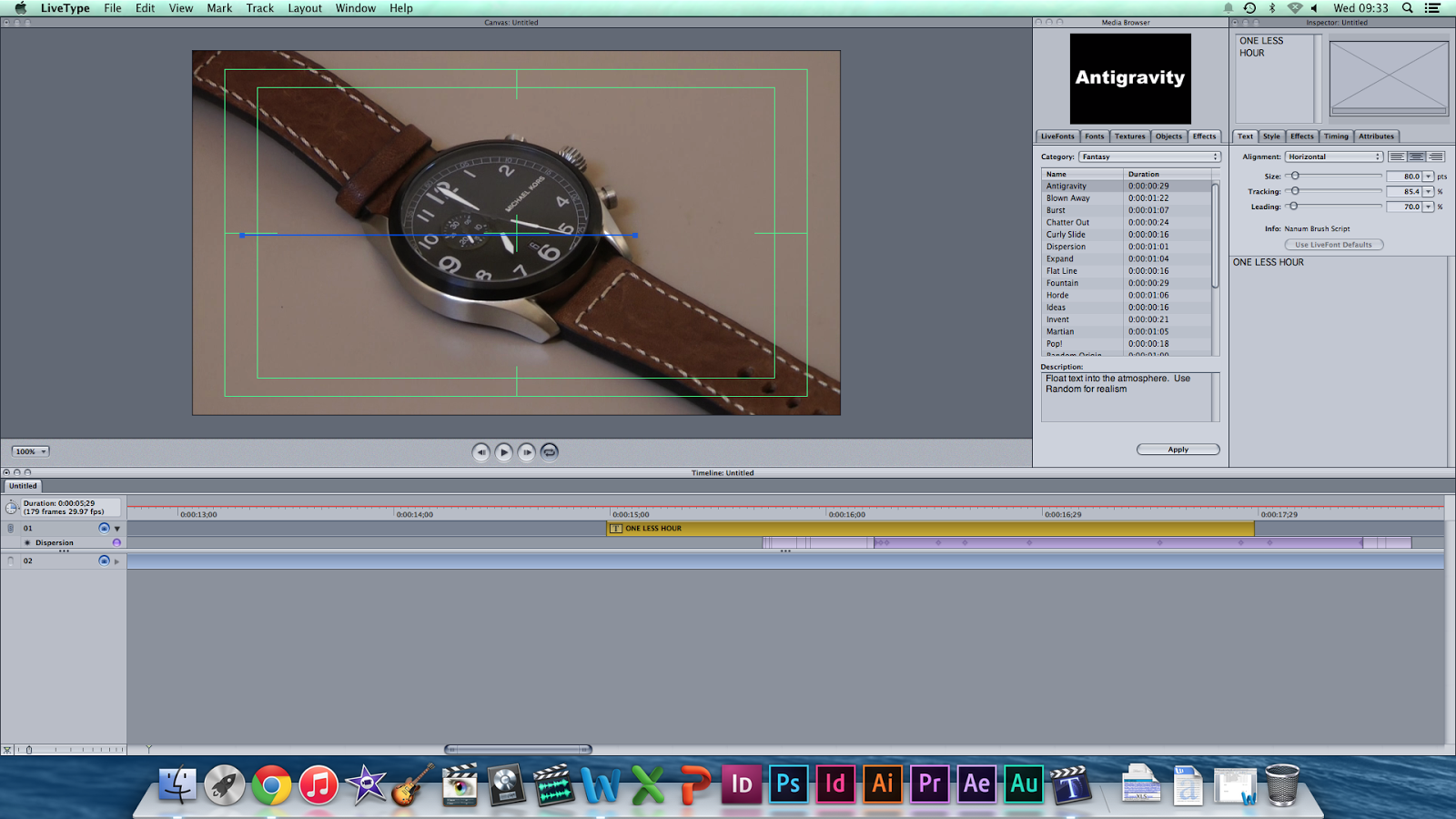
Task: Open Adobe Premiere Pro from the Dock
Action: click(x=930, y=784)
